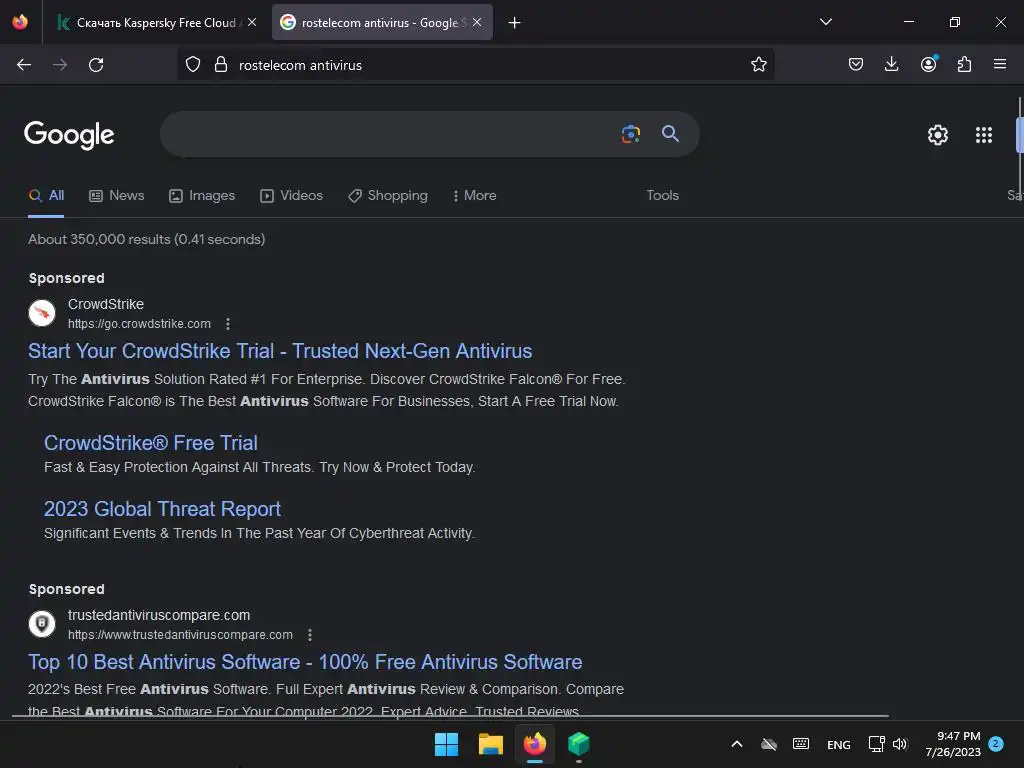1024x768 pixels.
Task: Open tracking protection shield icon
Action: click(193, 65)
